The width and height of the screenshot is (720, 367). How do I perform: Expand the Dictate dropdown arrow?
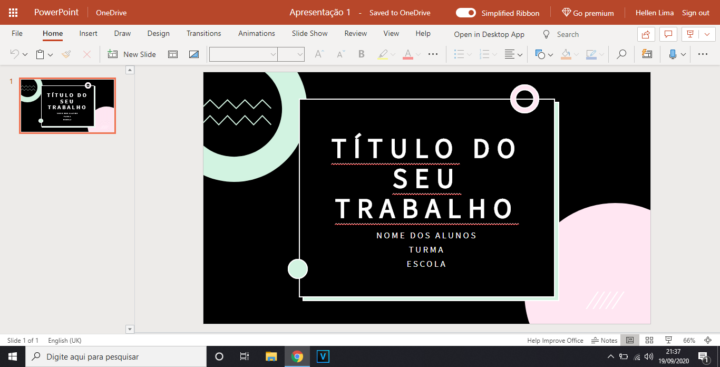point(683,55)
